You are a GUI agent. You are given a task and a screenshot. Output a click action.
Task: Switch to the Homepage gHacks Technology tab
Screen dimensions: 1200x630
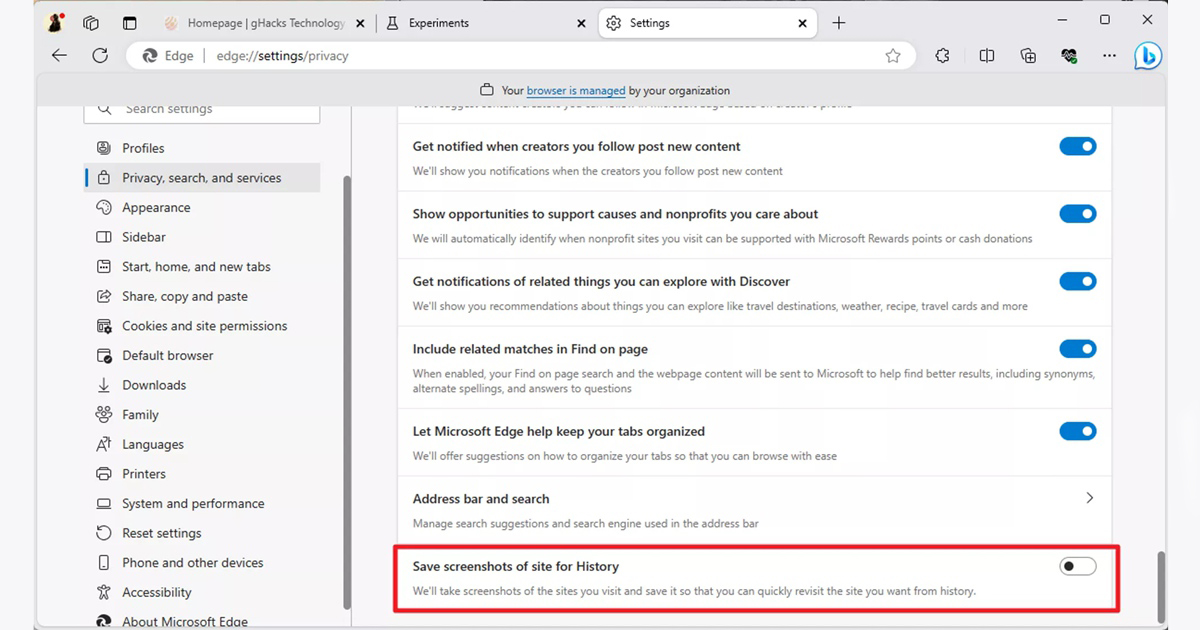pos(264,23)
